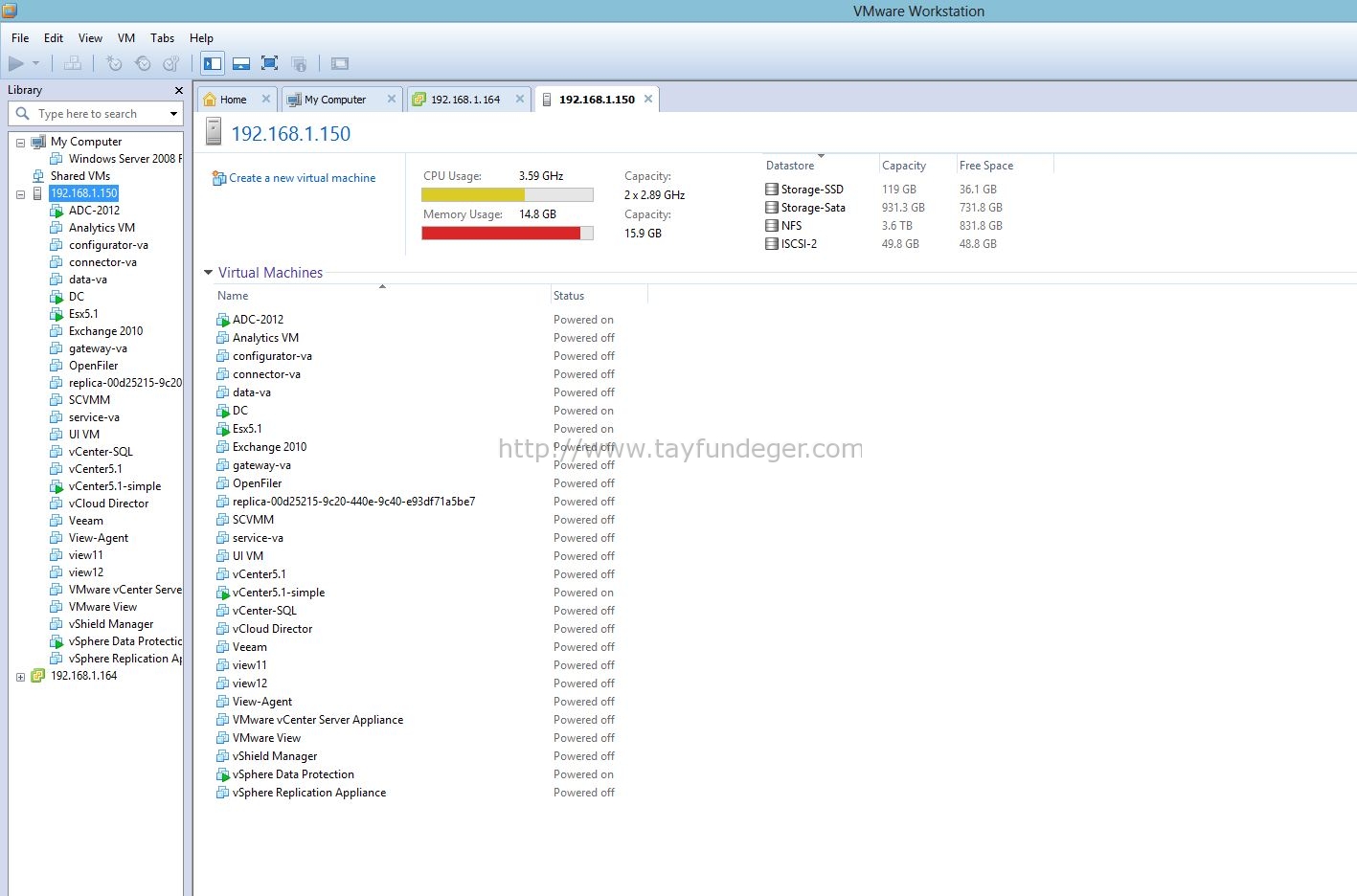The width and height of the screenshot is (1357, 896).
Task: Sort datastores by Free Space column header
Action: tap(986, 166)
